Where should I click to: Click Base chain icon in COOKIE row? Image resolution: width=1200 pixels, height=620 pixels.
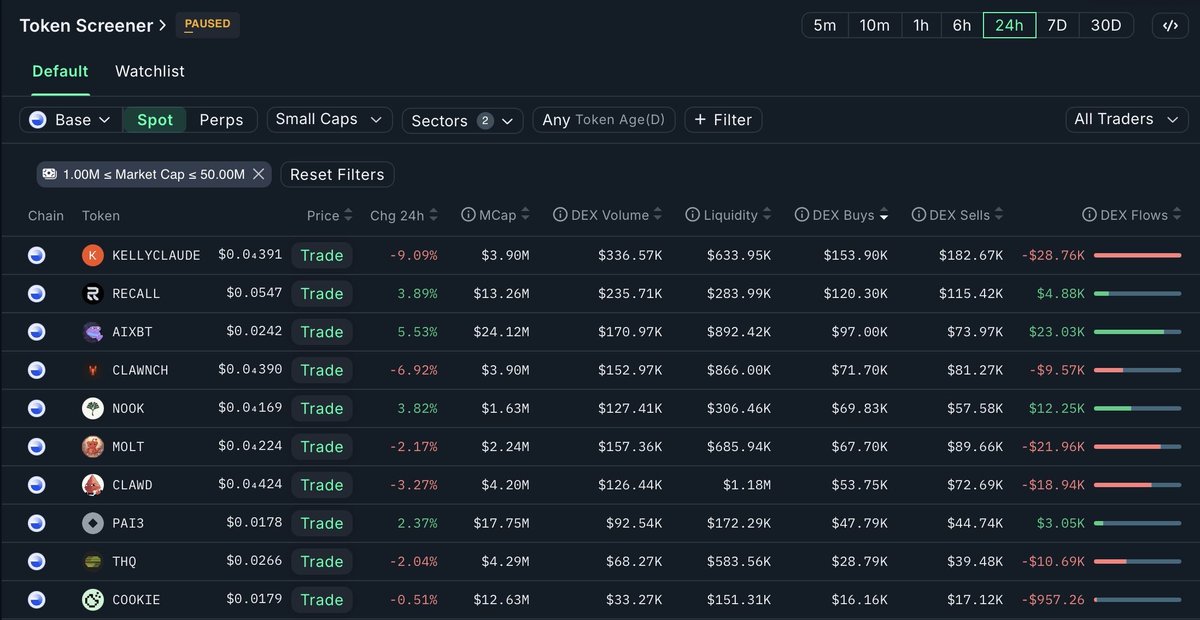click(37, 600)
